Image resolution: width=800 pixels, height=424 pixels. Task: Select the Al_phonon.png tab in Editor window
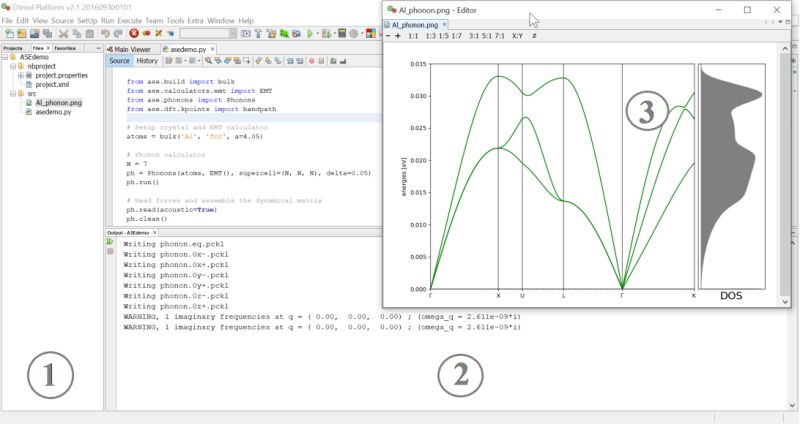click(415, 24)
